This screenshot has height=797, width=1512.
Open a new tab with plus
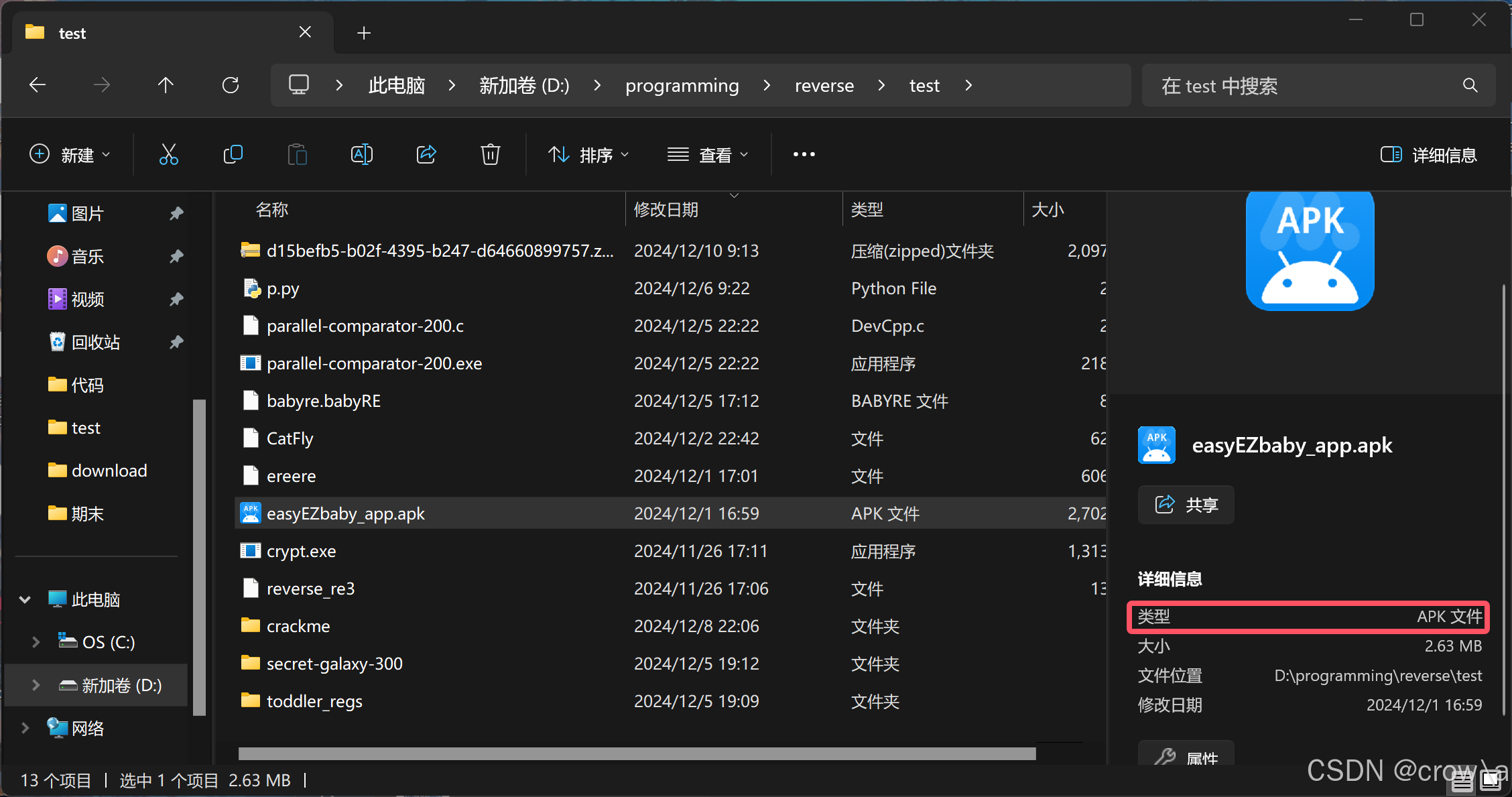pyautogui.click(x=364, y=33)
